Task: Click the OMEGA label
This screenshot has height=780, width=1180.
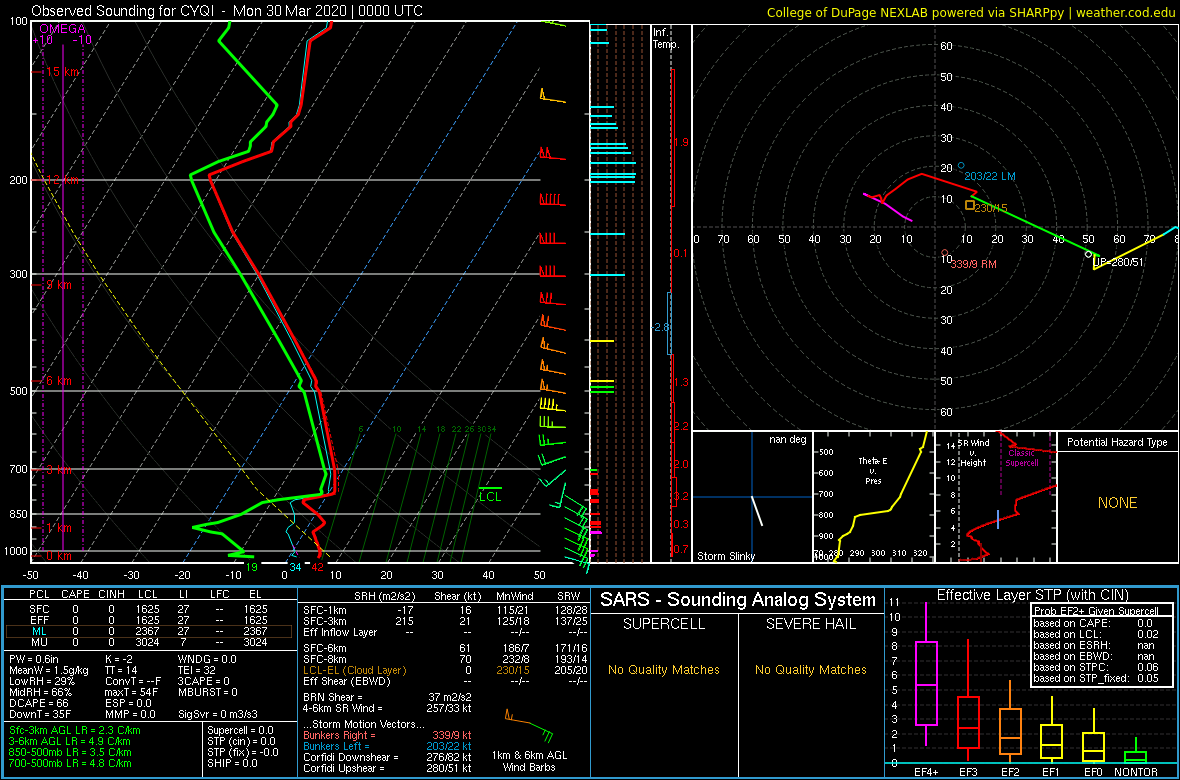Action: pos(63,29)
